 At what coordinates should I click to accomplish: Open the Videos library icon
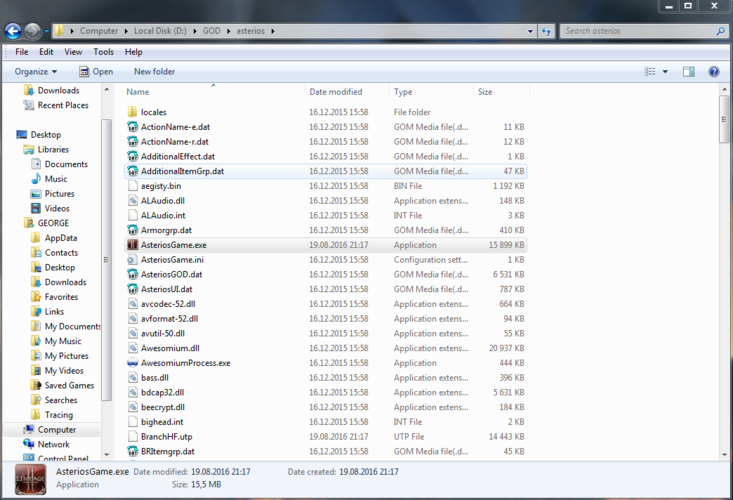(x=36, y=208)
